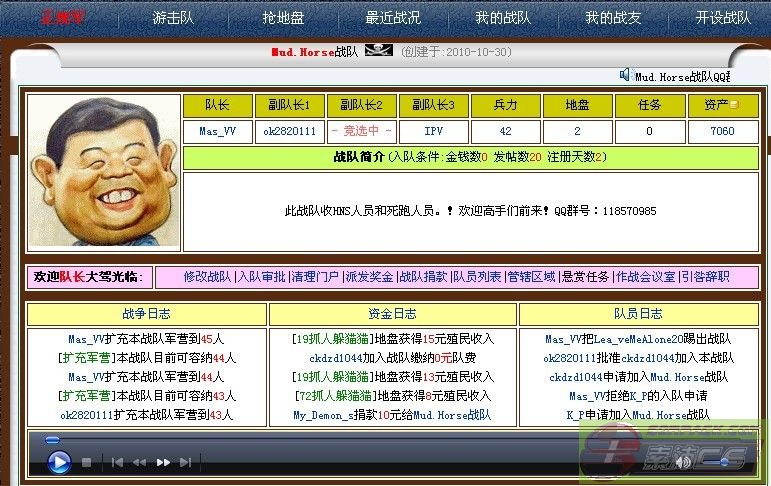Image resolution: width=771 pixels, height=486 pixels.
Task: Open the 入队审批 link
Action: click(261, 277)
